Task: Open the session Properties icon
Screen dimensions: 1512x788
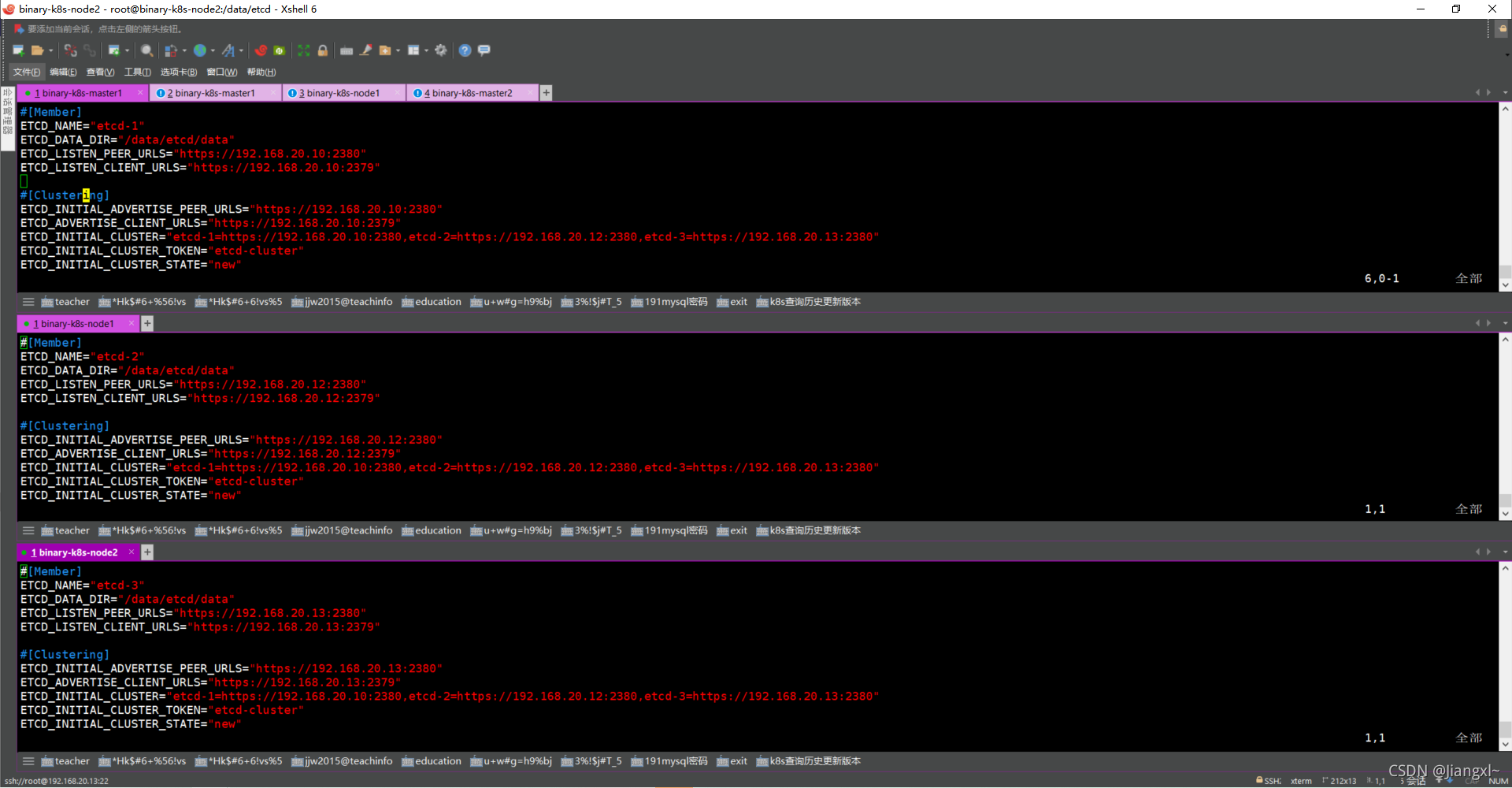Action: [x=114, y=50]
